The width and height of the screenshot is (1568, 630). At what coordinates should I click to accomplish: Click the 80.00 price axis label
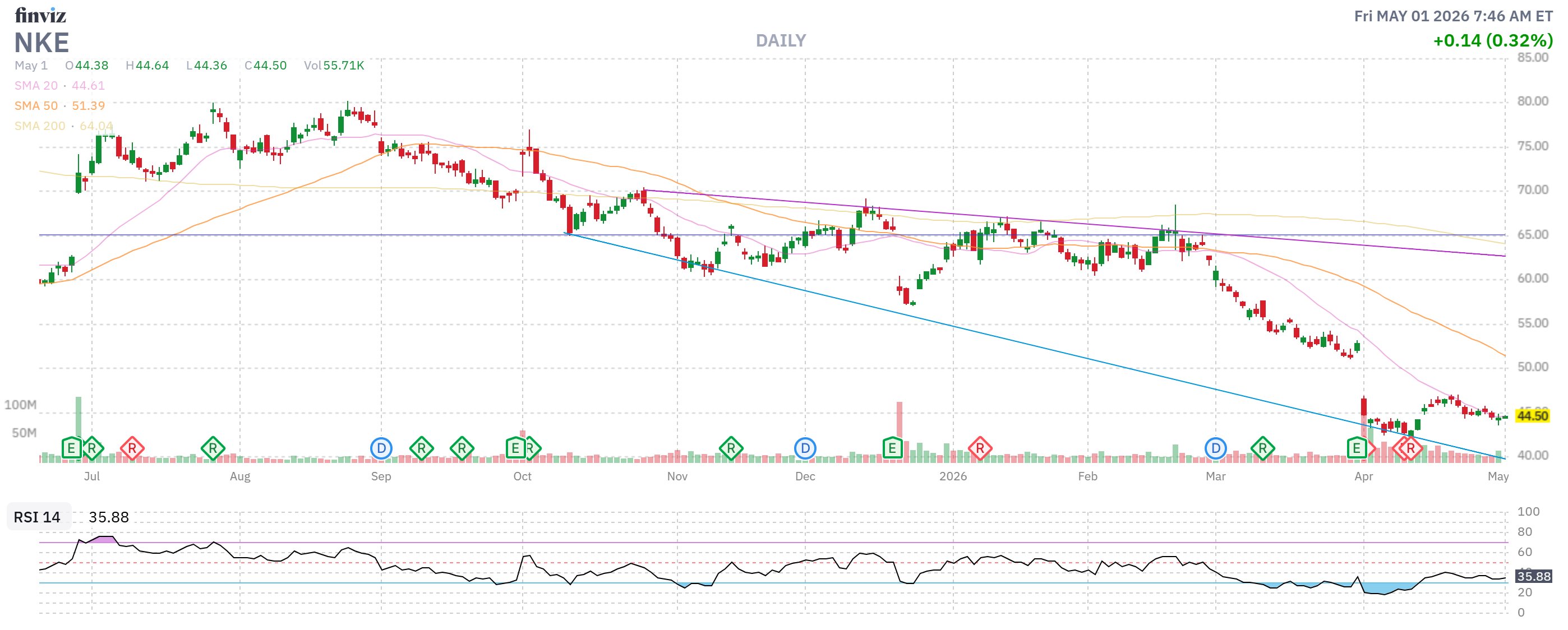pos(1533,101)
